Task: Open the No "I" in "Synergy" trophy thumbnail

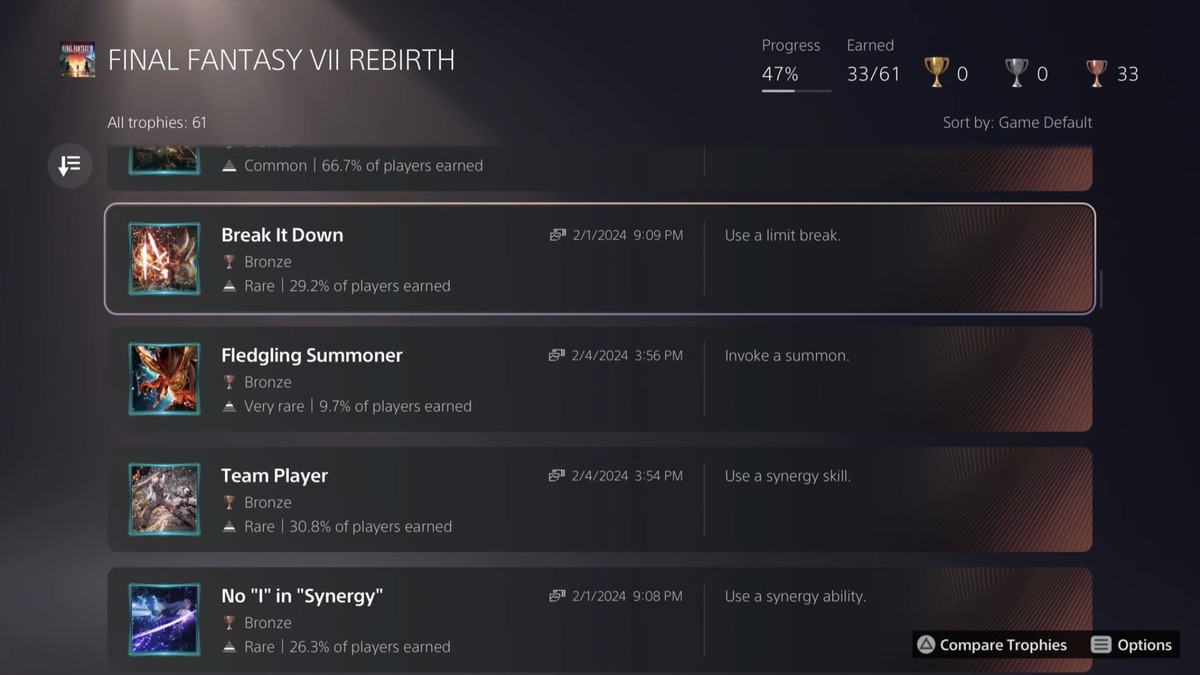Action: [164, 619]
